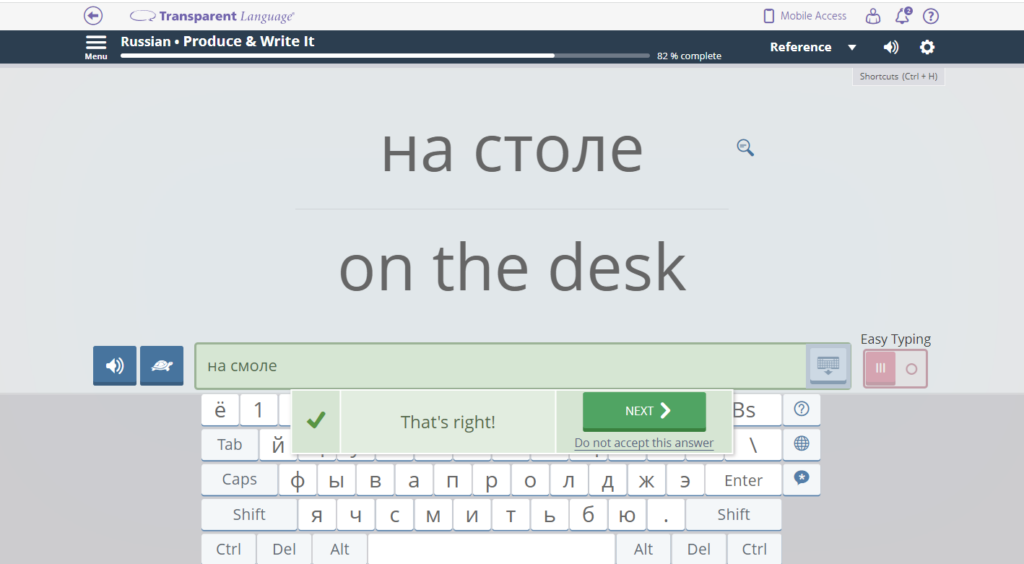Click the back arrow icon
Image resolution: width=1024 pixels, height=564 pixels.
[93, 16]
